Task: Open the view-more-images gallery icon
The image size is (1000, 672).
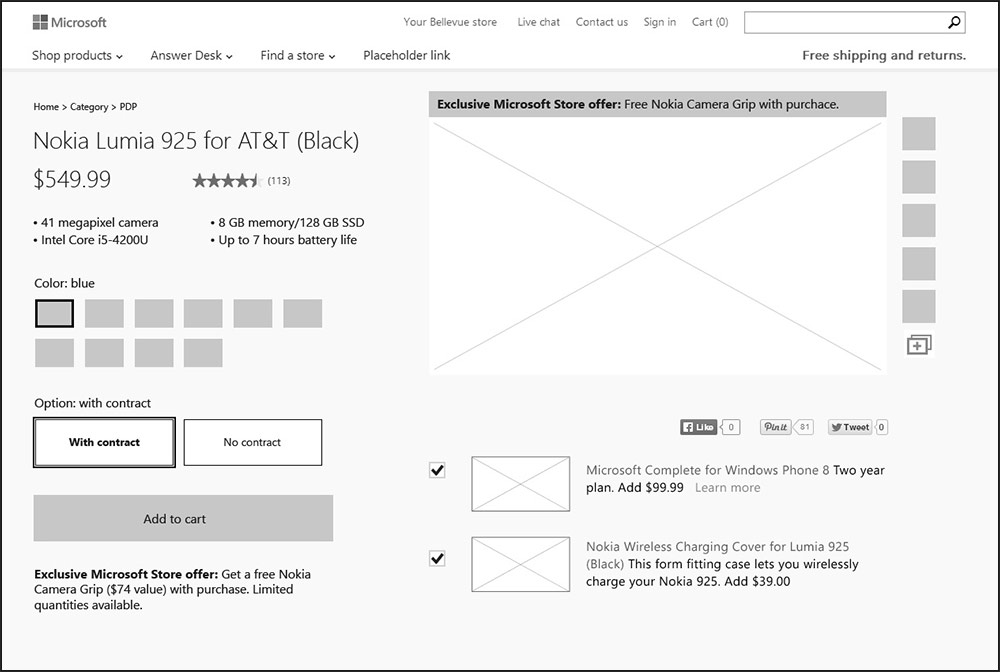Action: (919, 344)
